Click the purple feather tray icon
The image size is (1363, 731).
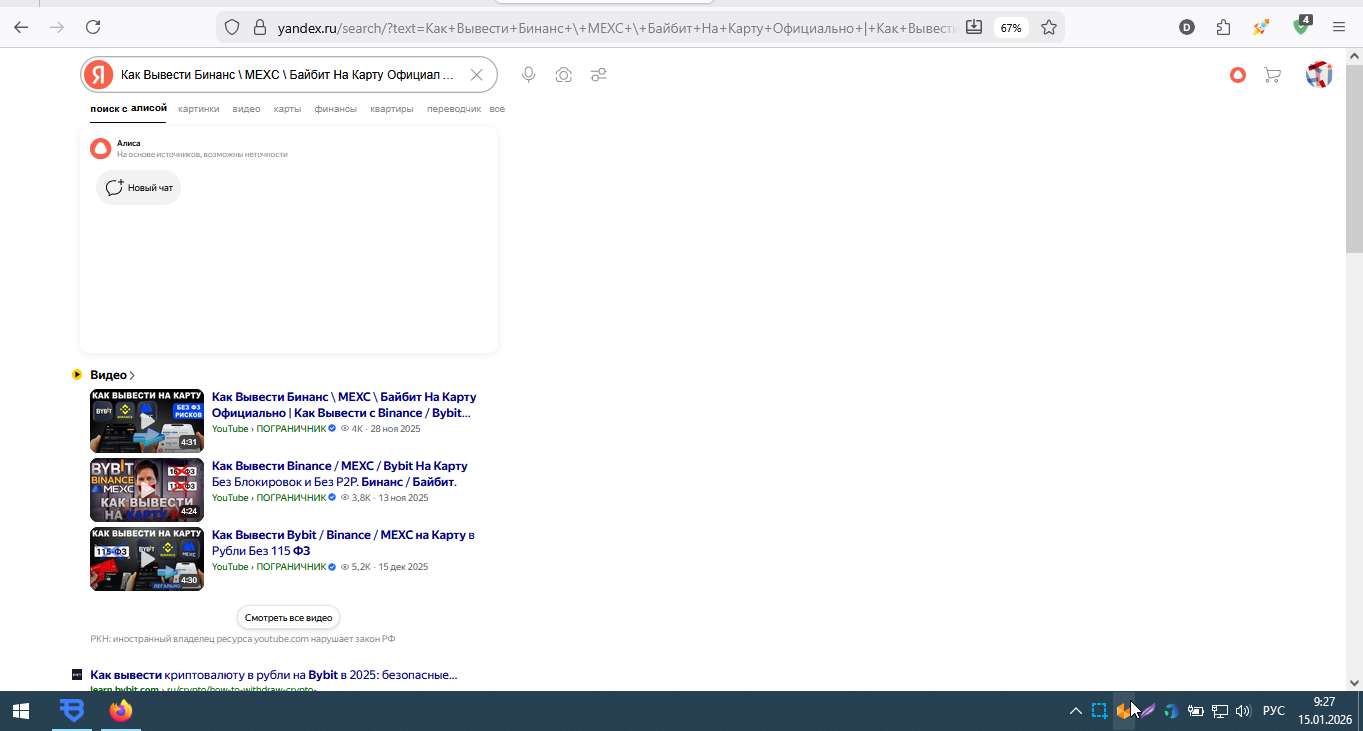coord(1148,711)
